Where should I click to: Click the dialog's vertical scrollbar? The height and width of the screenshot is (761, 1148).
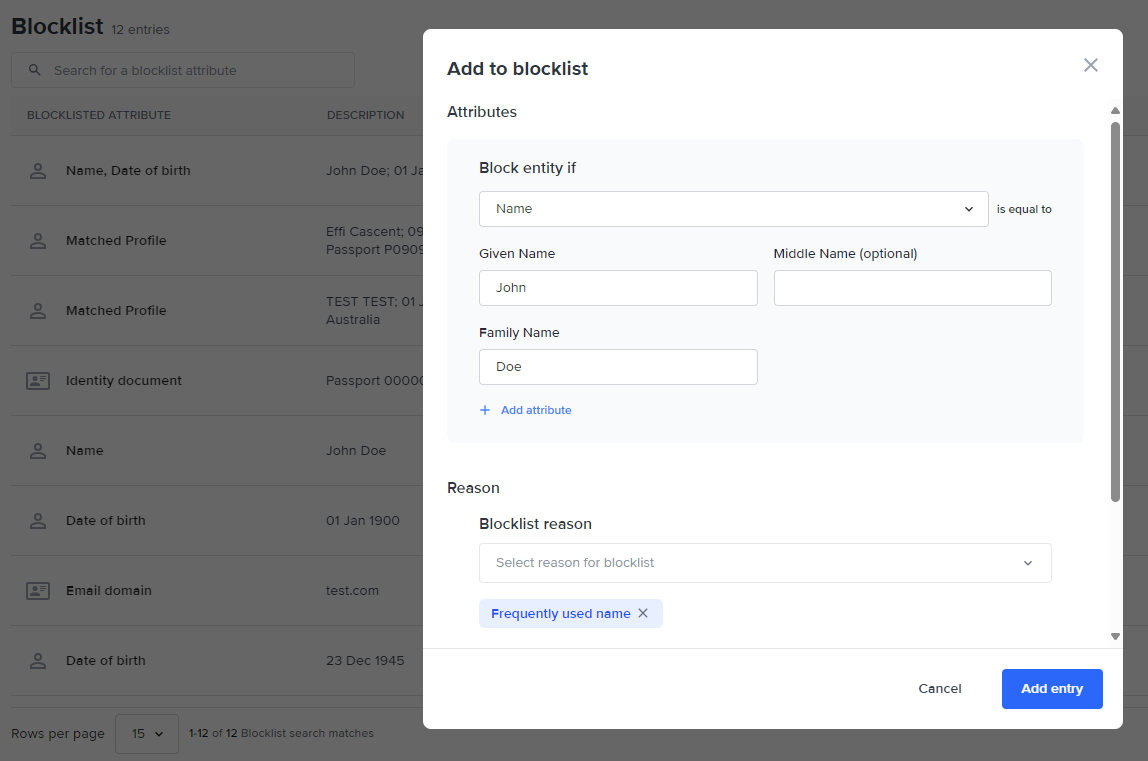click(1115, 310)
